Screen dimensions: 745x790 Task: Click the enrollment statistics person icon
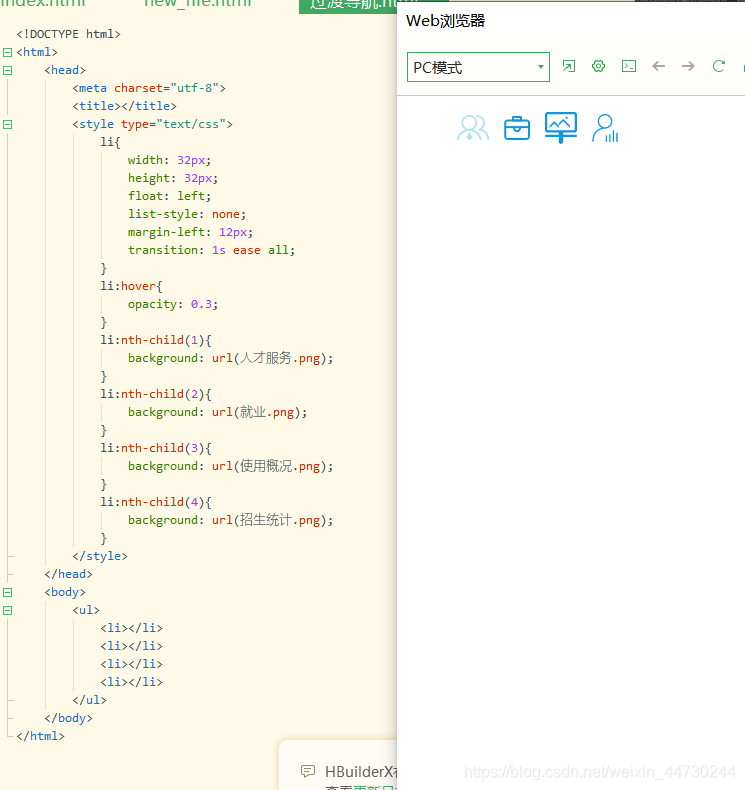click(x=605, y=128)
